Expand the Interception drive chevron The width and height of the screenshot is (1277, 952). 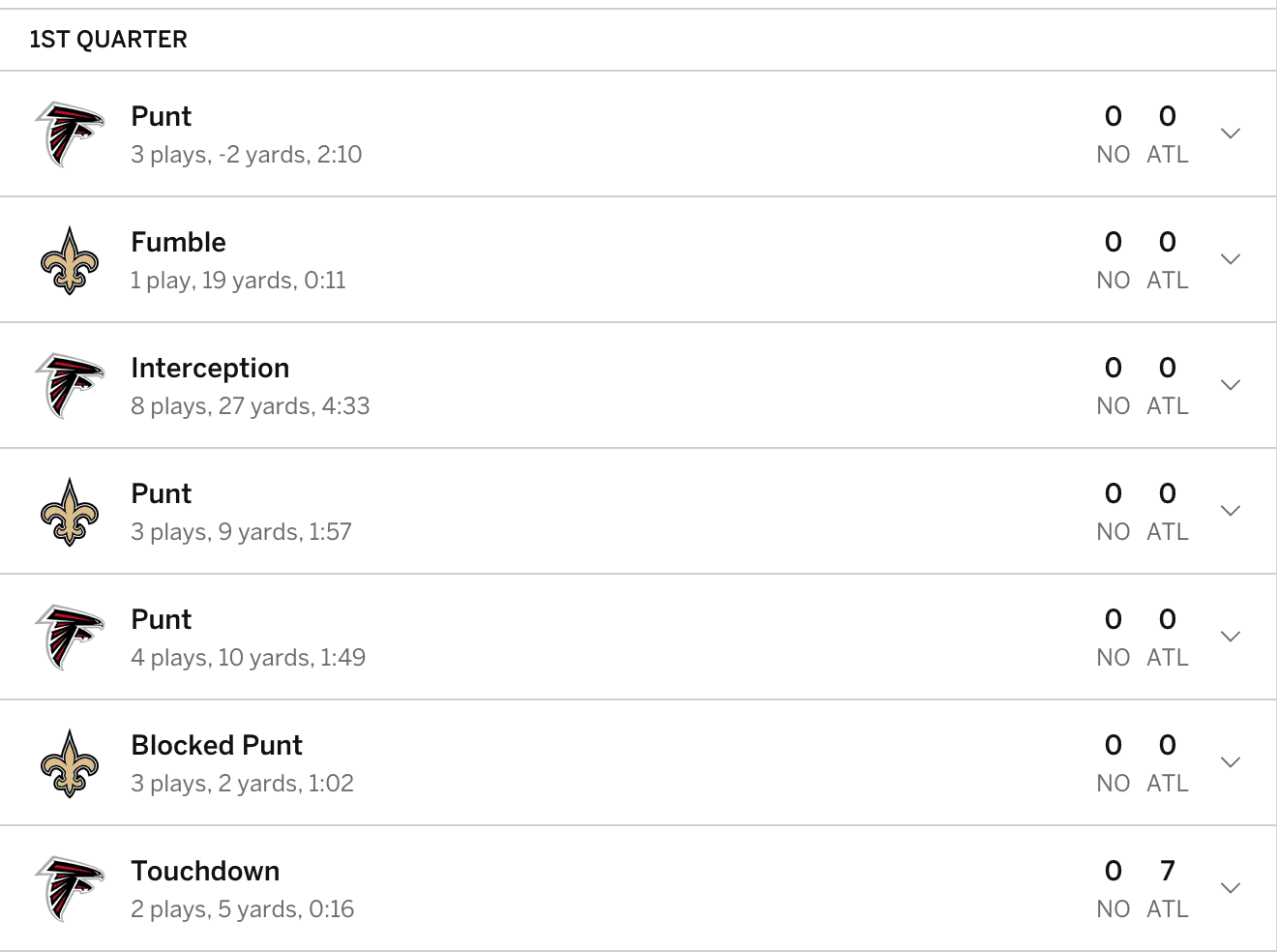[1231, 385]
